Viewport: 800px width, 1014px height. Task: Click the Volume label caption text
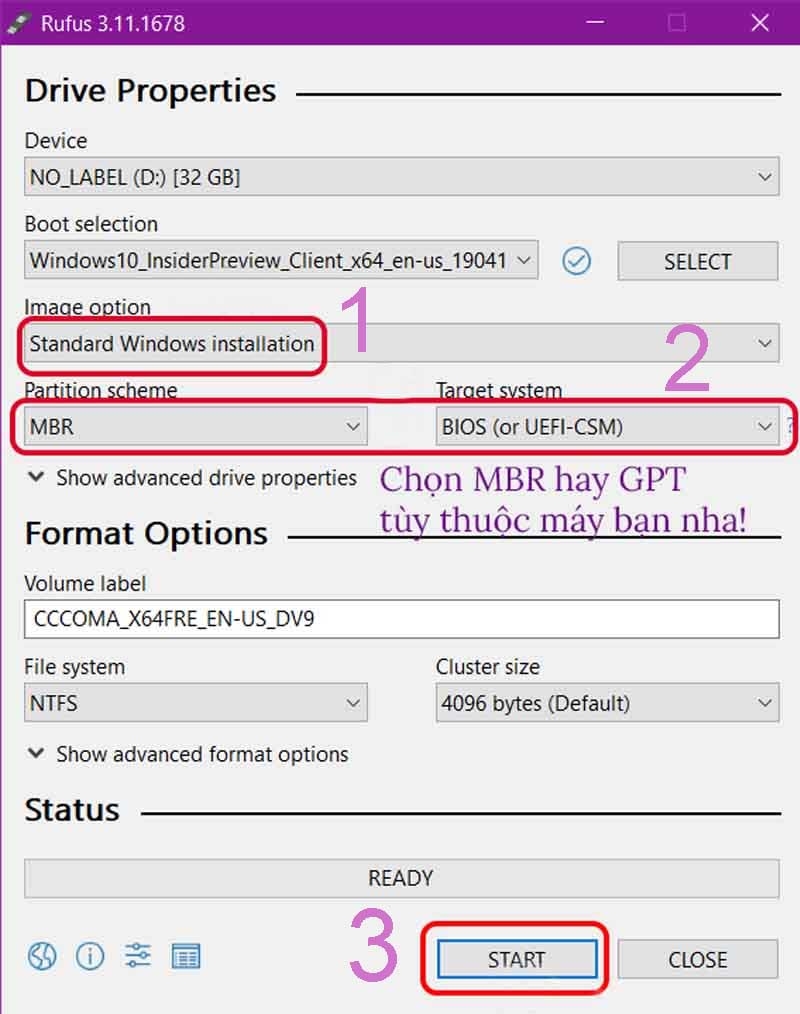(x=85, y=583)
